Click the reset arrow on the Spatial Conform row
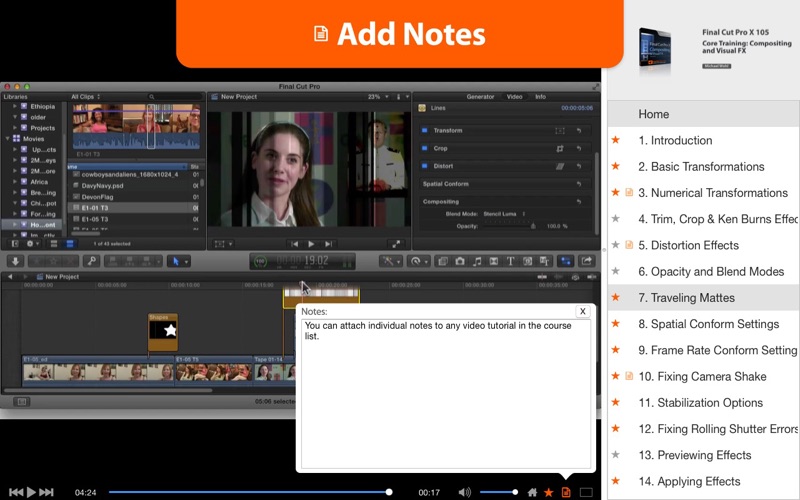Viewport: 800px width, 500px height. (x=579, y=184)
